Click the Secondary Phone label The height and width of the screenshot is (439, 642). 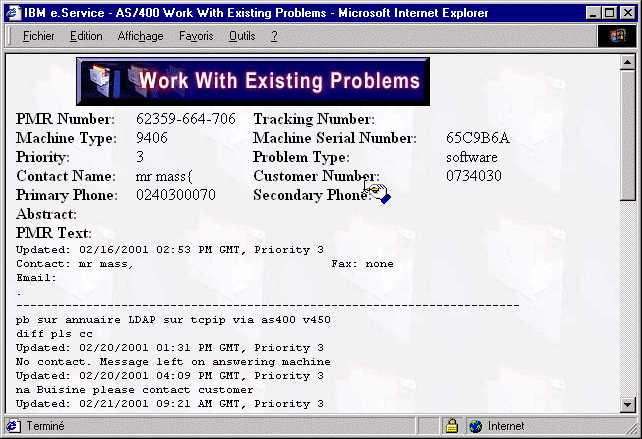click(312, 195)
